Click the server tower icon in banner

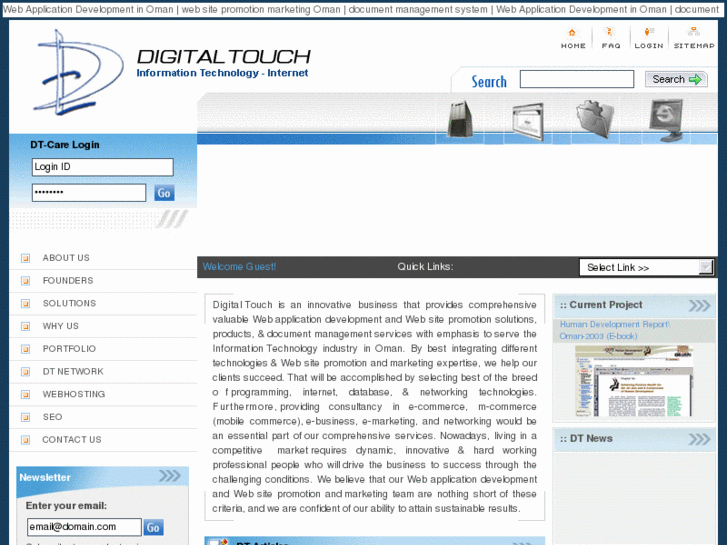coord(460,119)
